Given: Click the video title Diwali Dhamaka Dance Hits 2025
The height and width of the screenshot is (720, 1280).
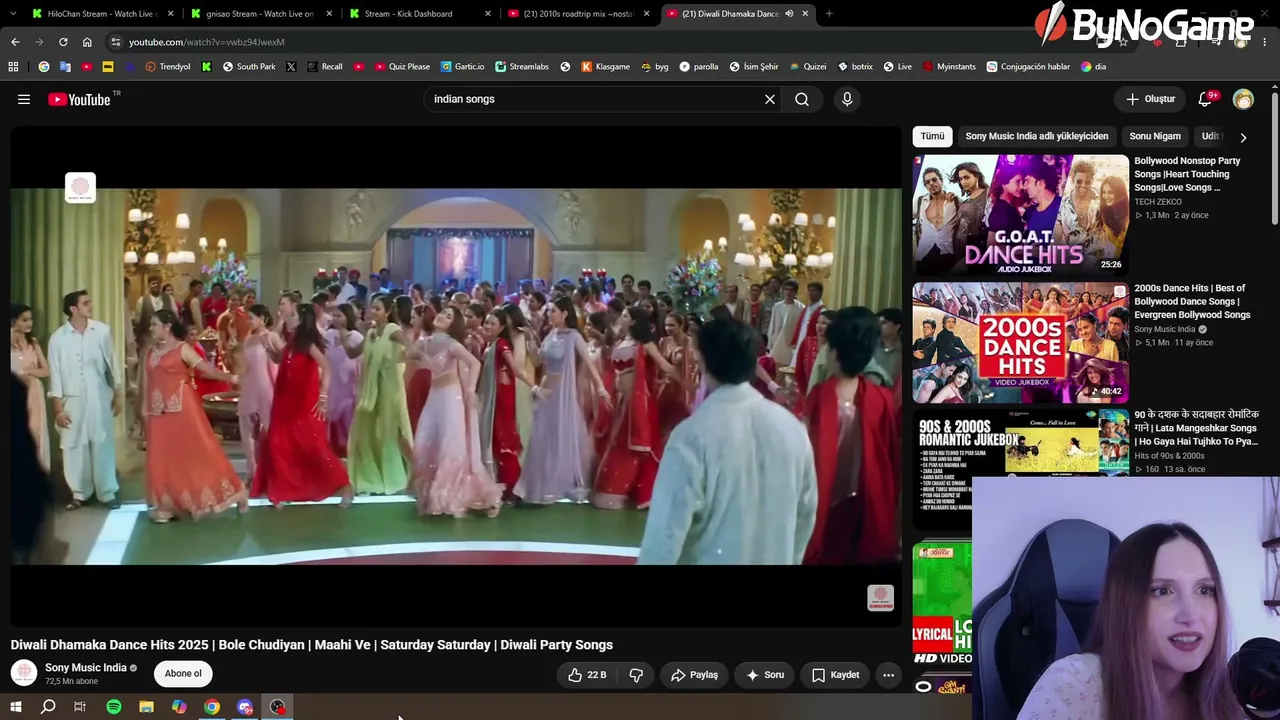Looking at the screenshot, I should pos(312,645).
